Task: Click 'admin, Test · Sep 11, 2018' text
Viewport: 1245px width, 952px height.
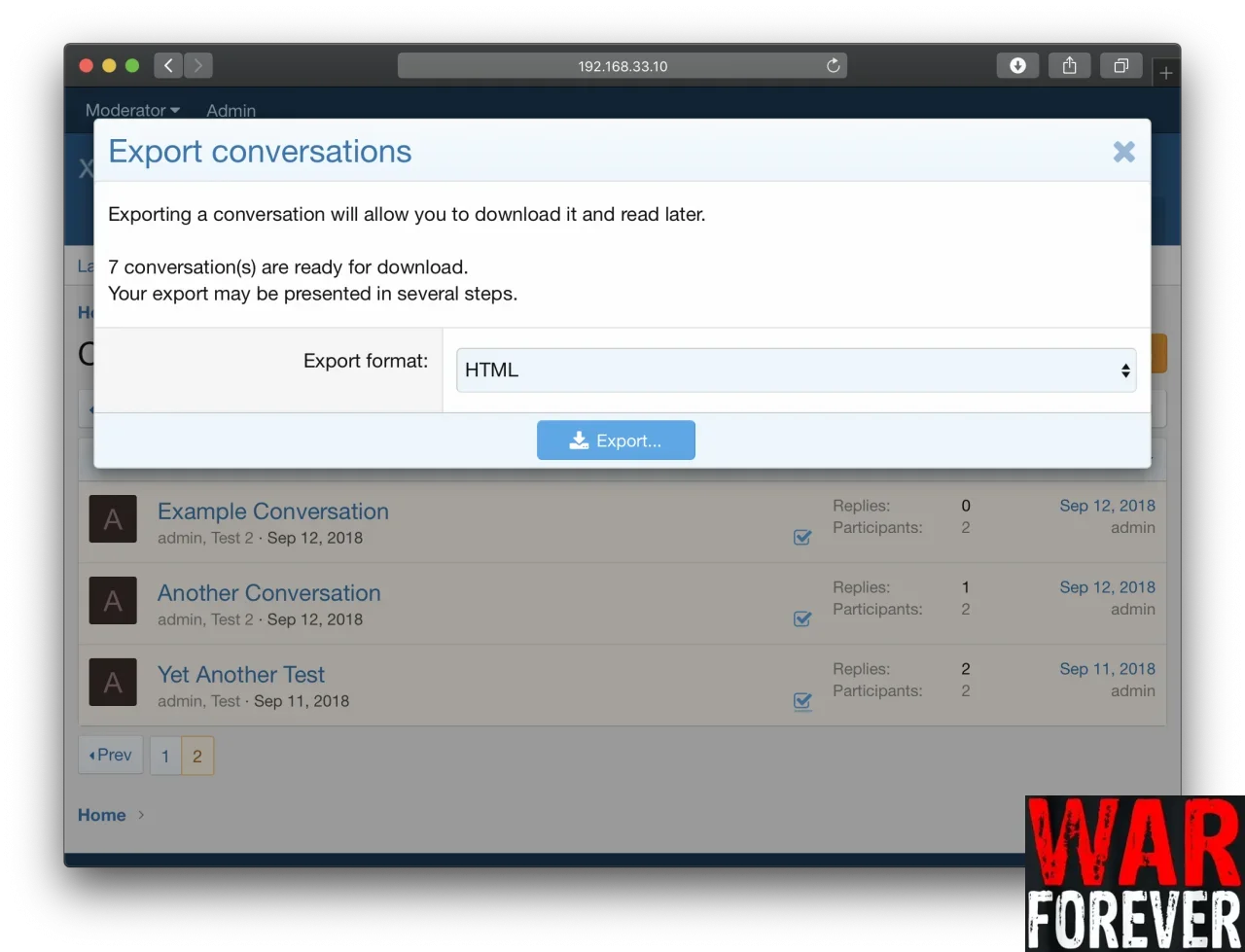Action: (x=253, y=701)
